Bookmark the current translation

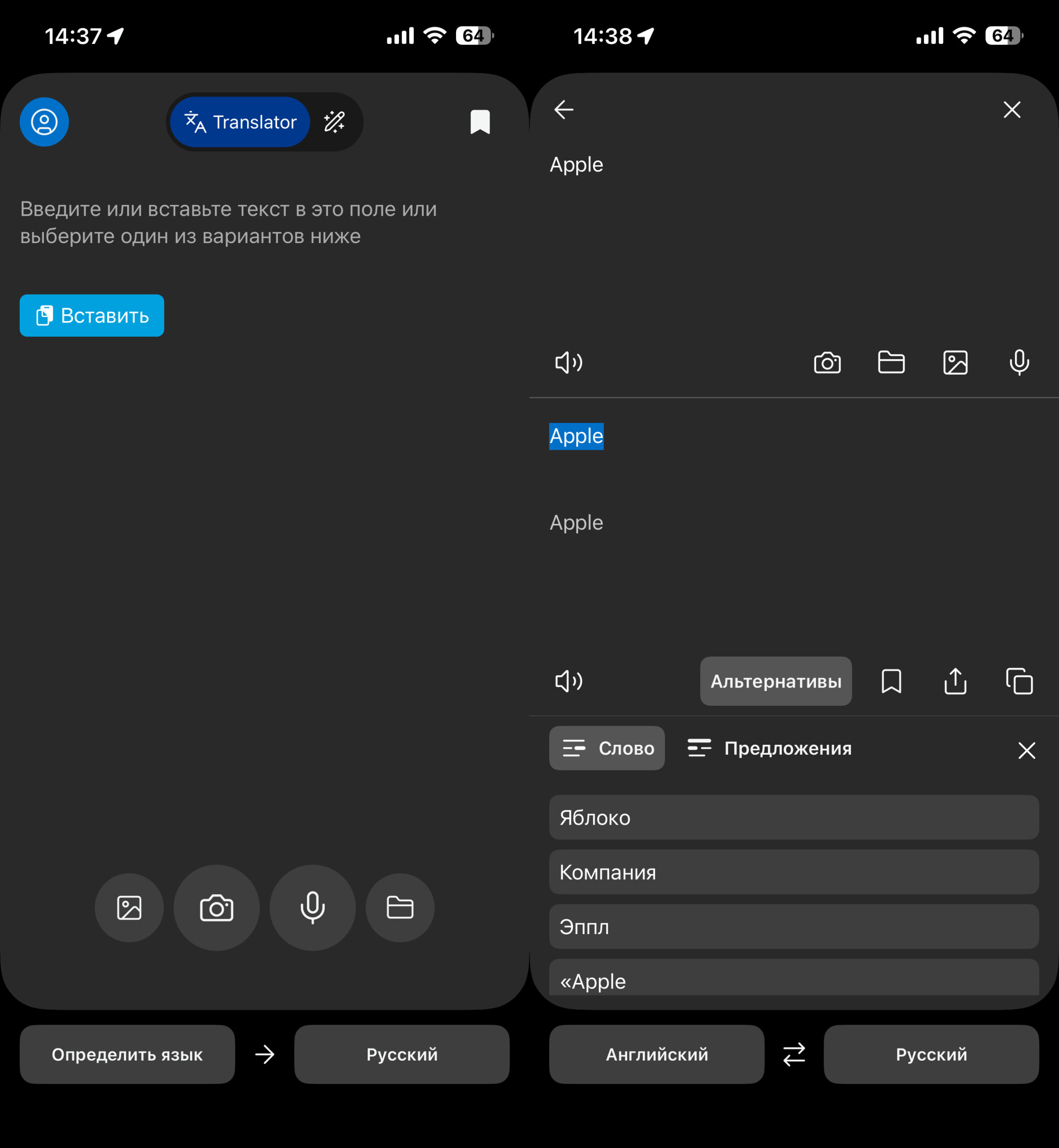891,681
